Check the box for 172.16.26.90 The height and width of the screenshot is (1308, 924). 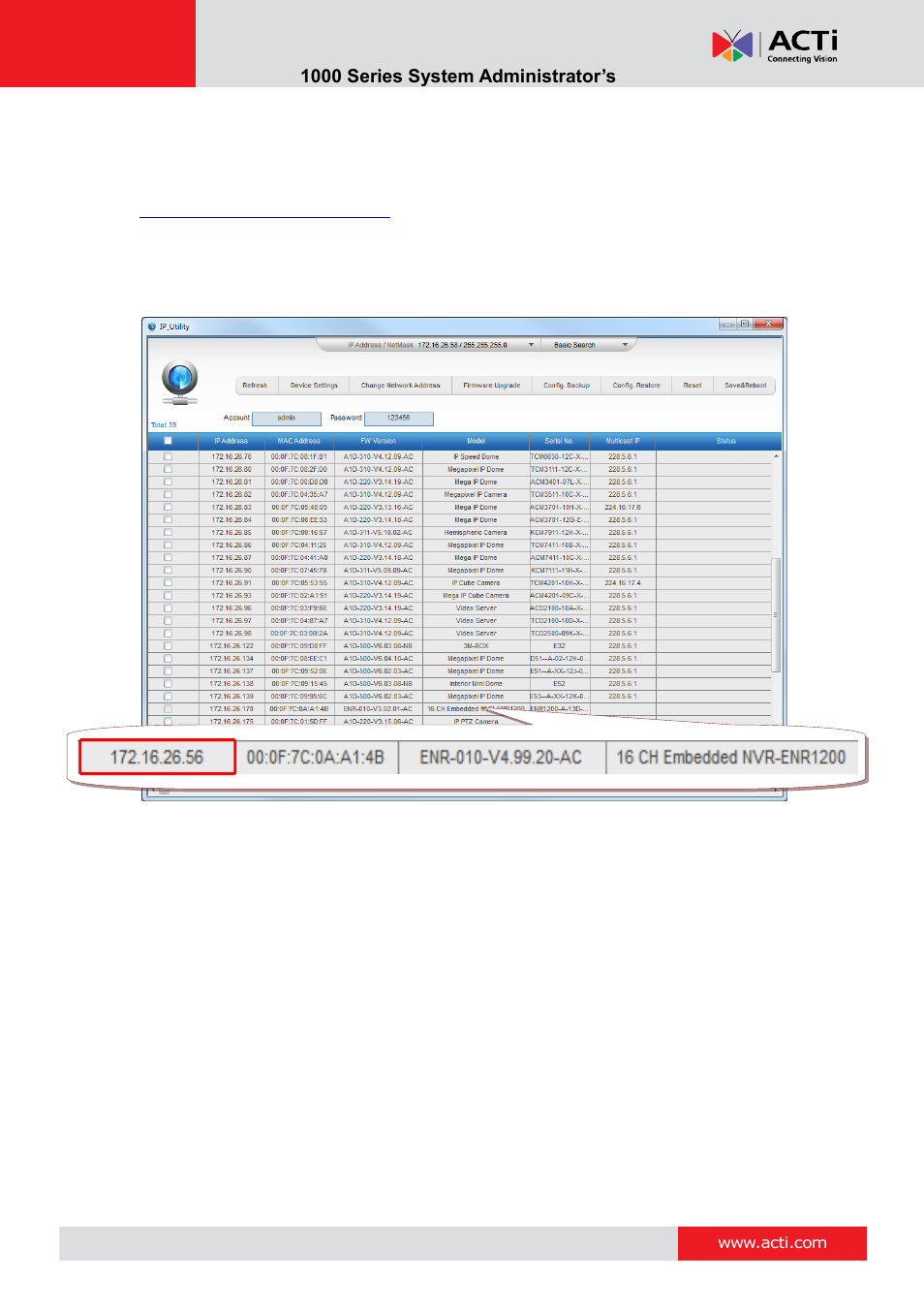coord(168,570)
